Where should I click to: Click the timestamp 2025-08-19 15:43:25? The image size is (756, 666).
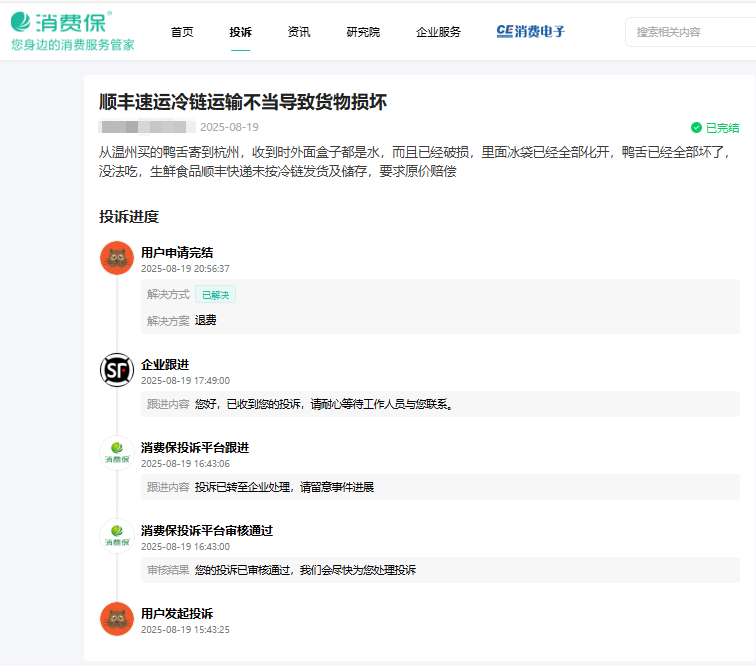(185, 629)
